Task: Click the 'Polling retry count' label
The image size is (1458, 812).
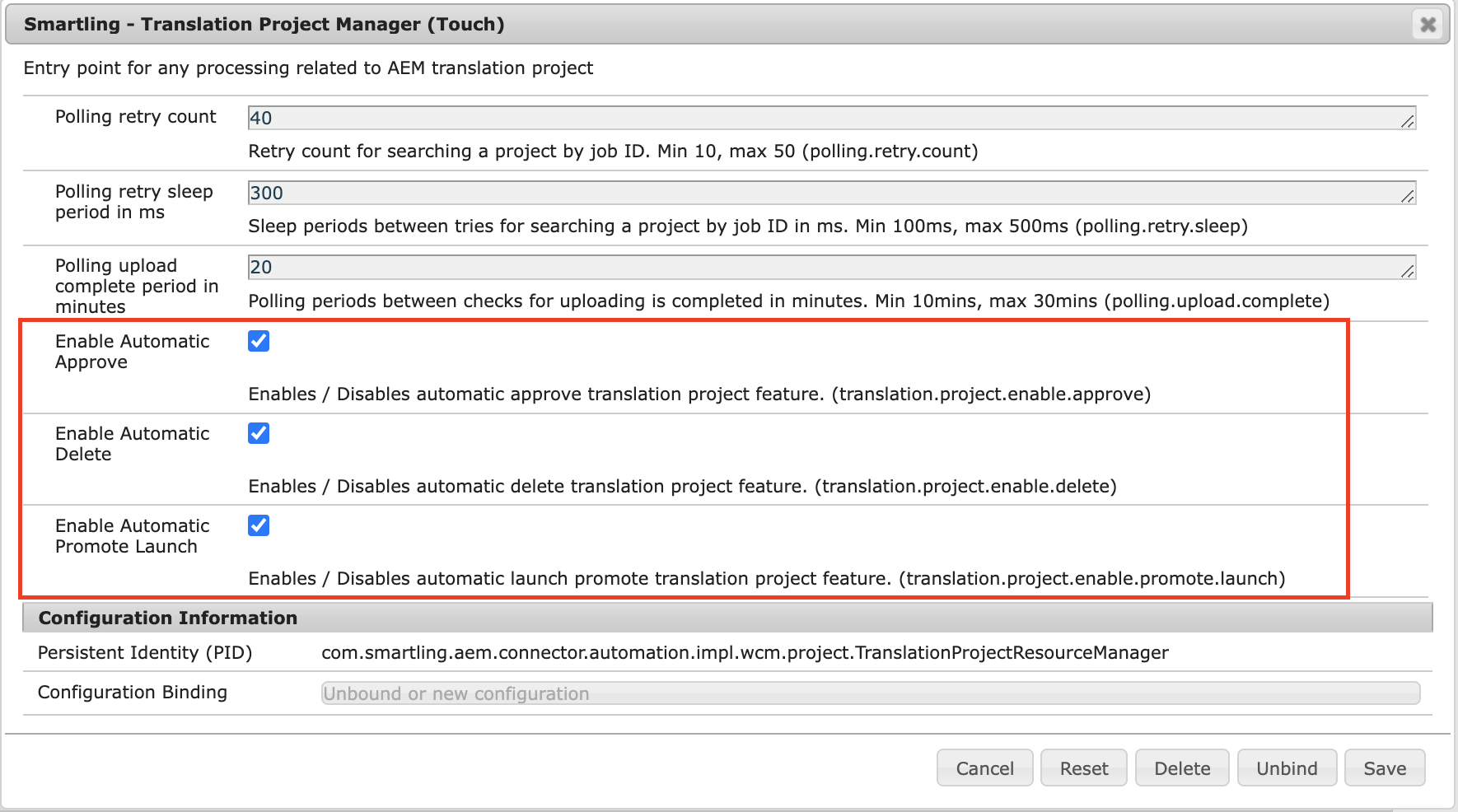Action: 136,117
